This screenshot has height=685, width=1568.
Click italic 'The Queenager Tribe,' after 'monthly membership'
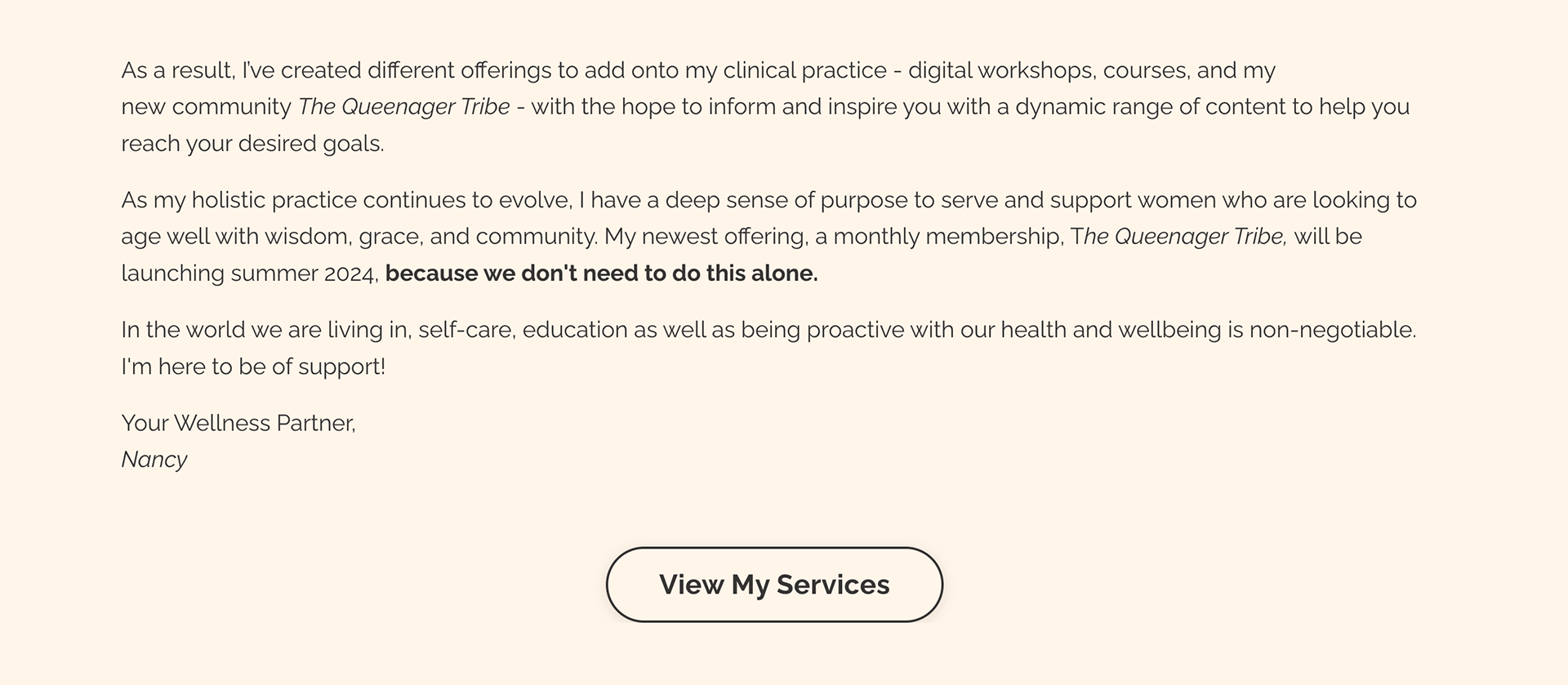(1179, 237)
